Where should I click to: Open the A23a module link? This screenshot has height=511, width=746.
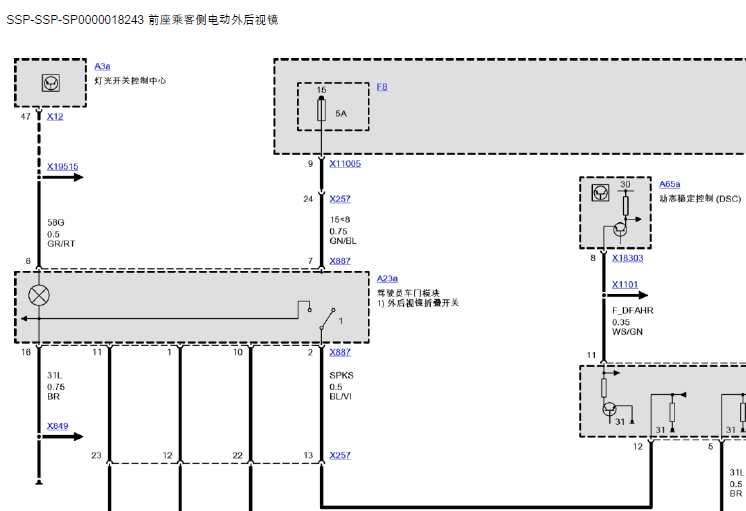coord(387,278)
